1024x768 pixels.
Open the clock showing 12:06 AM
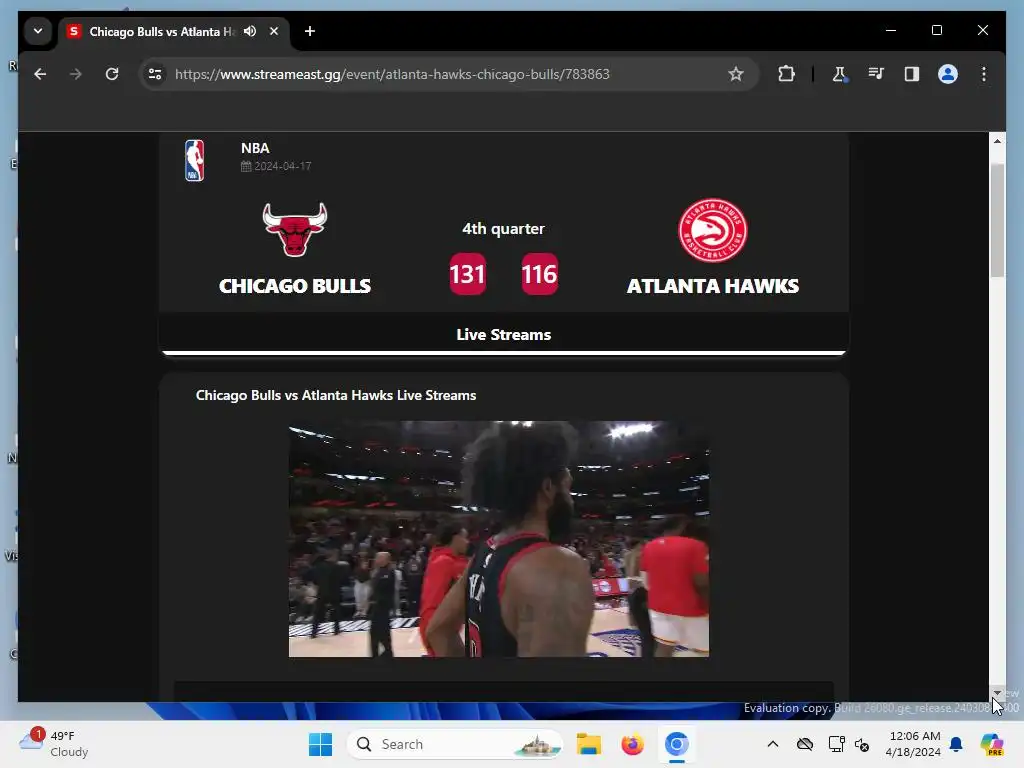coord(914,744)
